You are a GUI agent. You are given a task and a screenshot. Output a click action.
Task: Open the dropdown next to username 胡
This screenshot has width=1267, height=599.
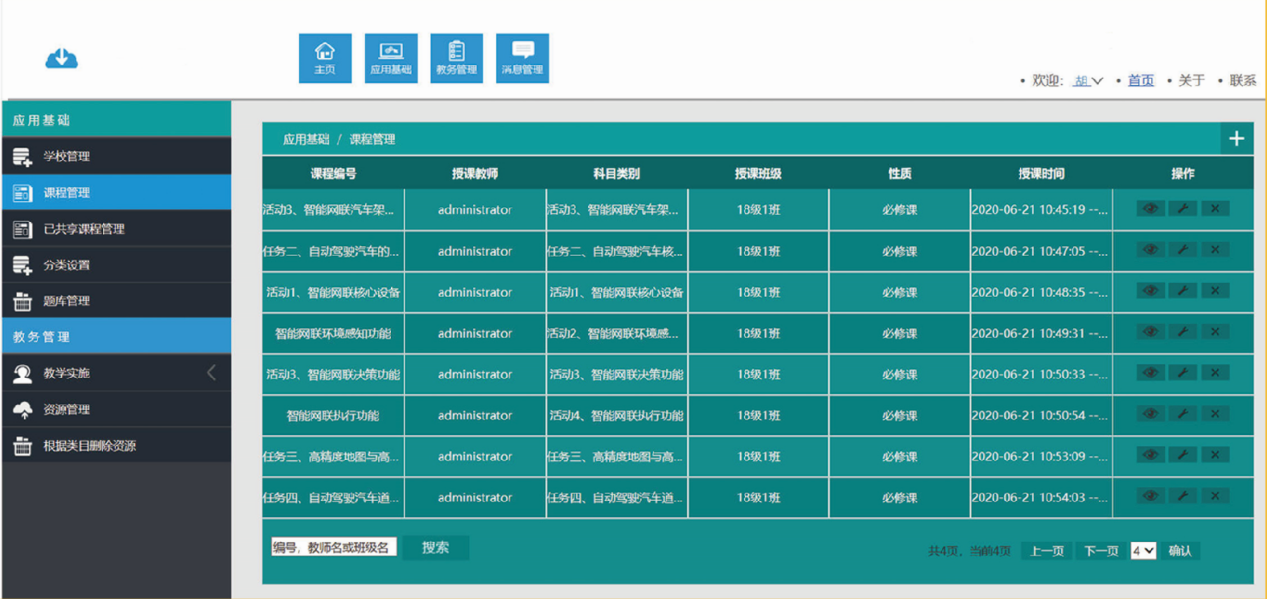(x=1097, y=80)
